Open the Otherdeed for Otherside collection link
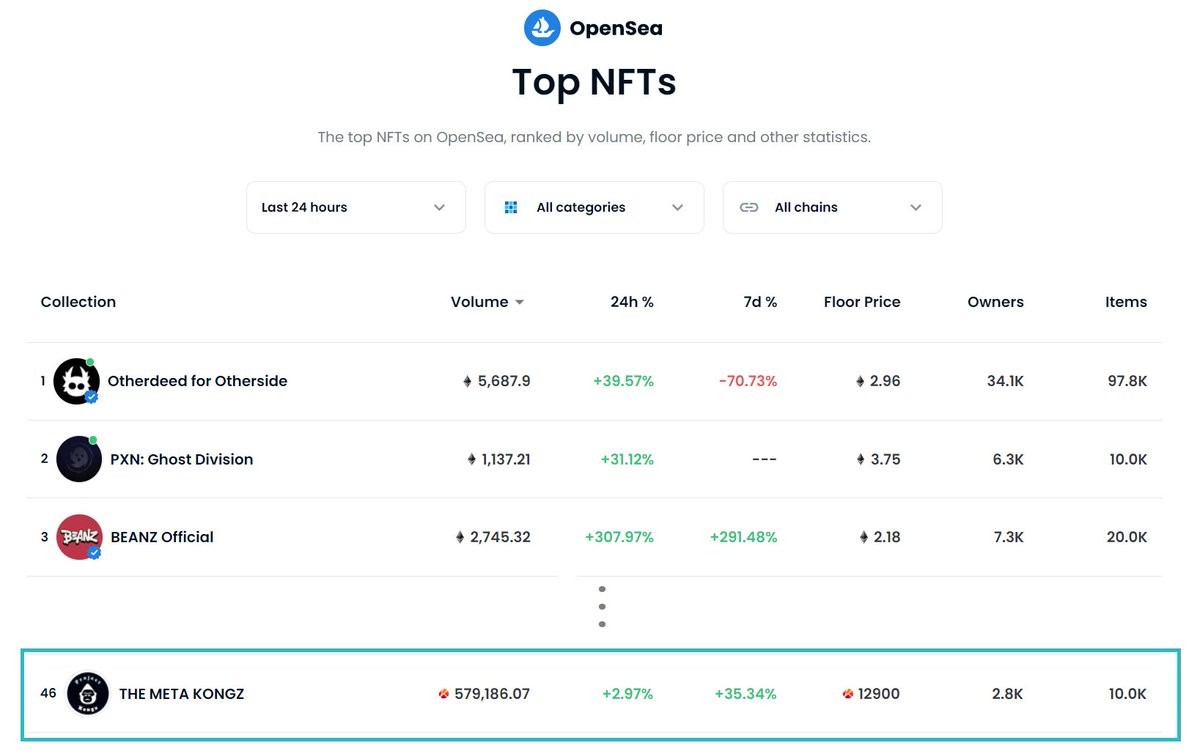 197,381
